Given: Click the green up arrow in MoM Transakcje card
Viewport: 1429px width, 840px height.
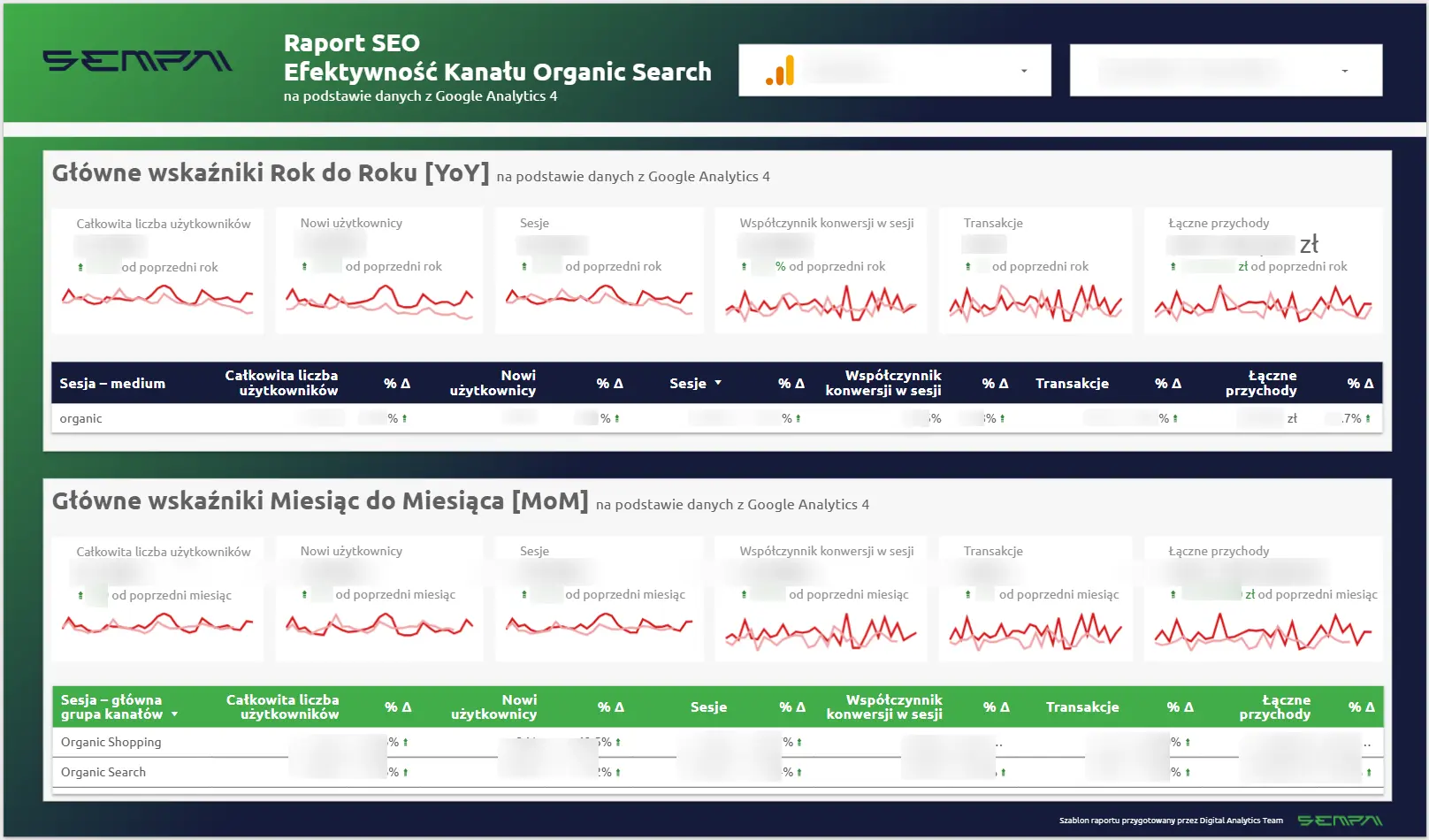Looking at the screenshot, I should coord(968,594).
